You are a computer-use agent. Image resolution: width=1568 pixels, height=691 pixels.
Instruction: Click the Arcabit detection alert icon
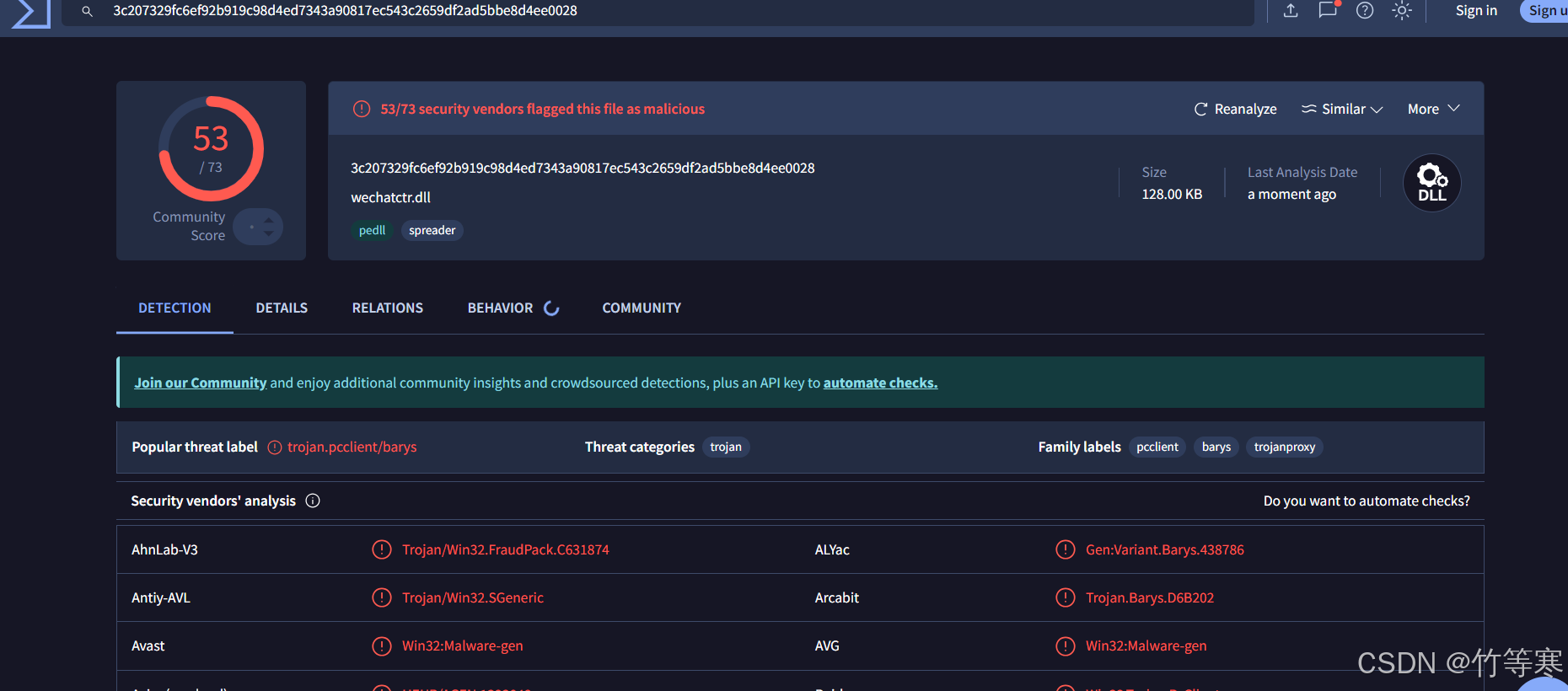pyautogui.click(x=1066, y=598)
